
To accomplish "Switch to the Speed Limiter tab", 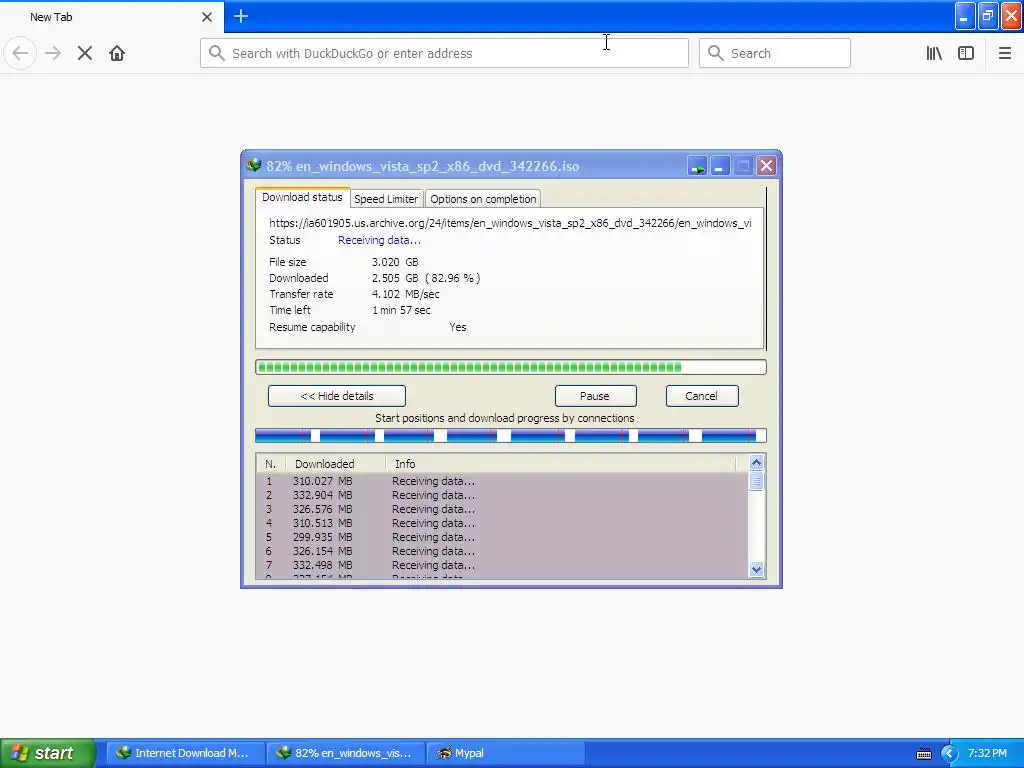I will (x=386, y=199).
